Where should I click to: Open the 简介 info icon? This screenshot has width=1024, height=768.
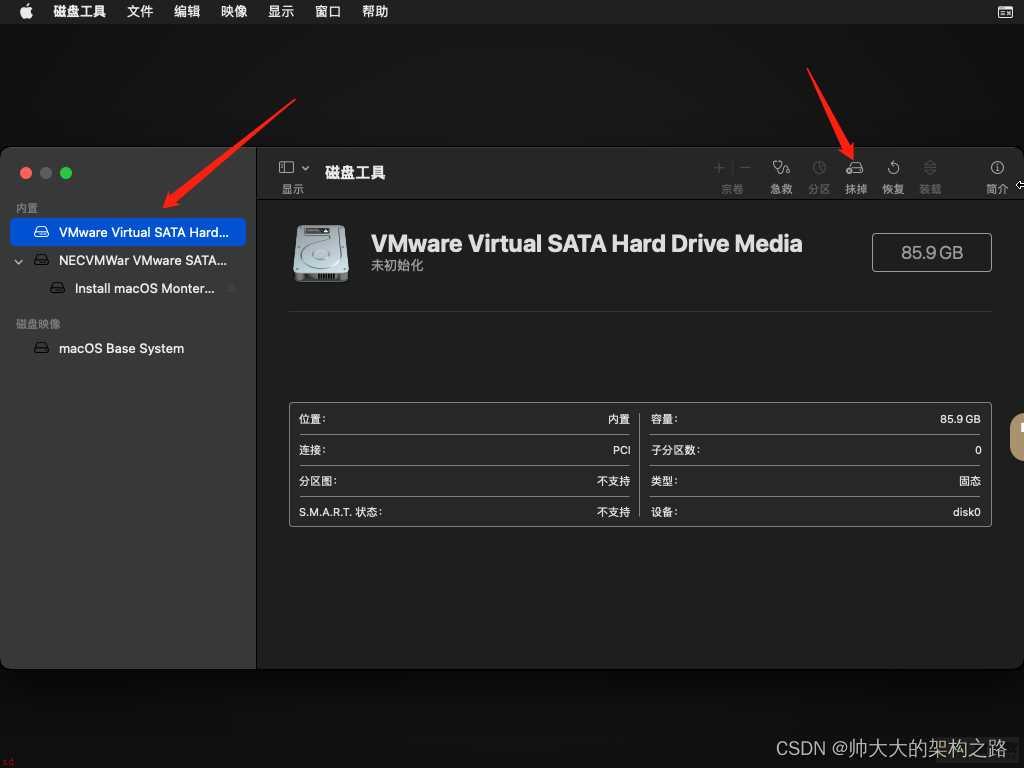click(997, 168)
